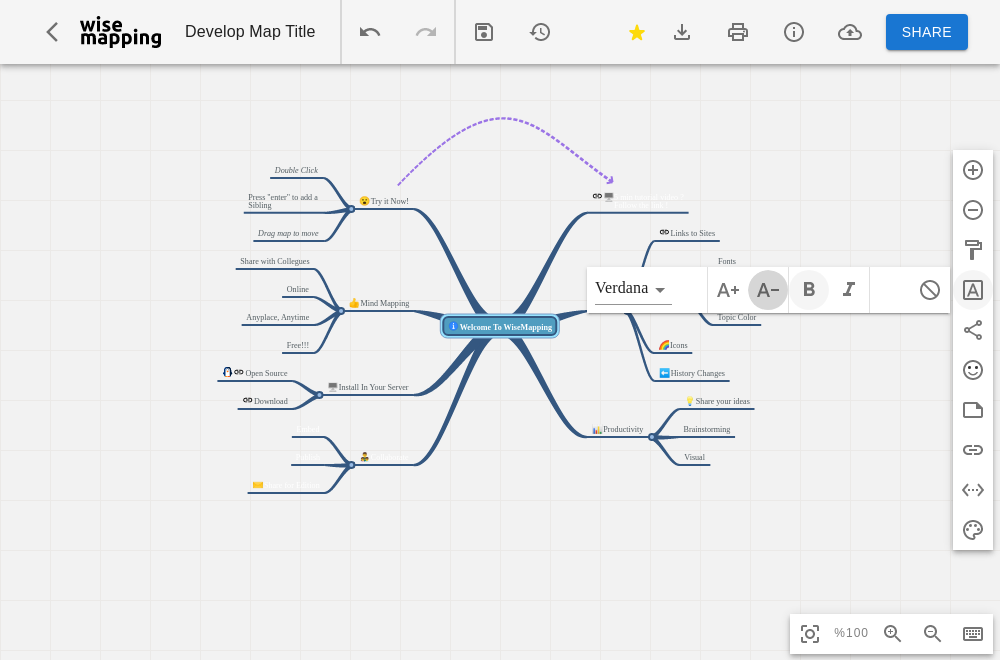Save the mind map
Viewport: 1000px width, 660px height.
(x=484, y=32)
